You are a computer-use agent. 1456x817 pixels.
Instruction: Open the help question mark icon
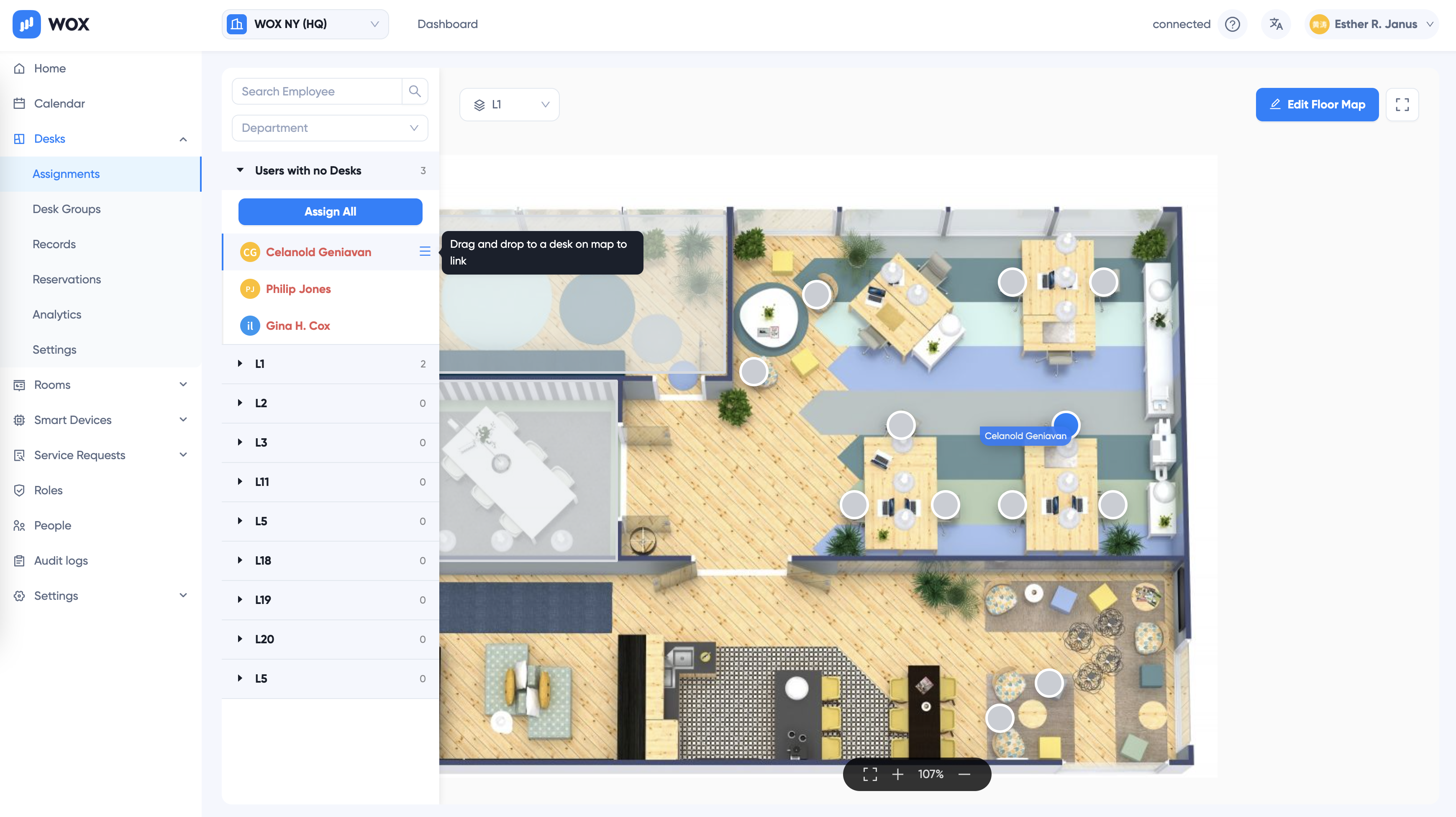[1232, 24]
